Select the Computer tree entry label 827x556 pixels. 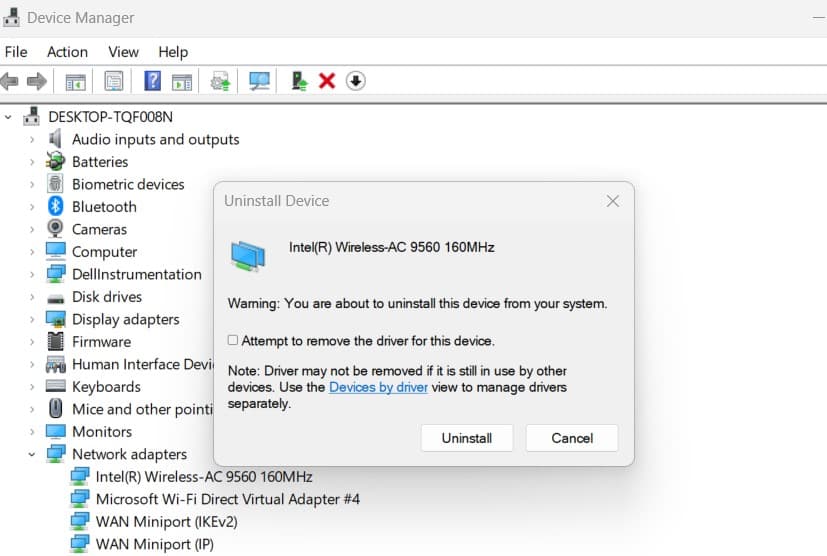pyautogui.click(x=104, y=252)
